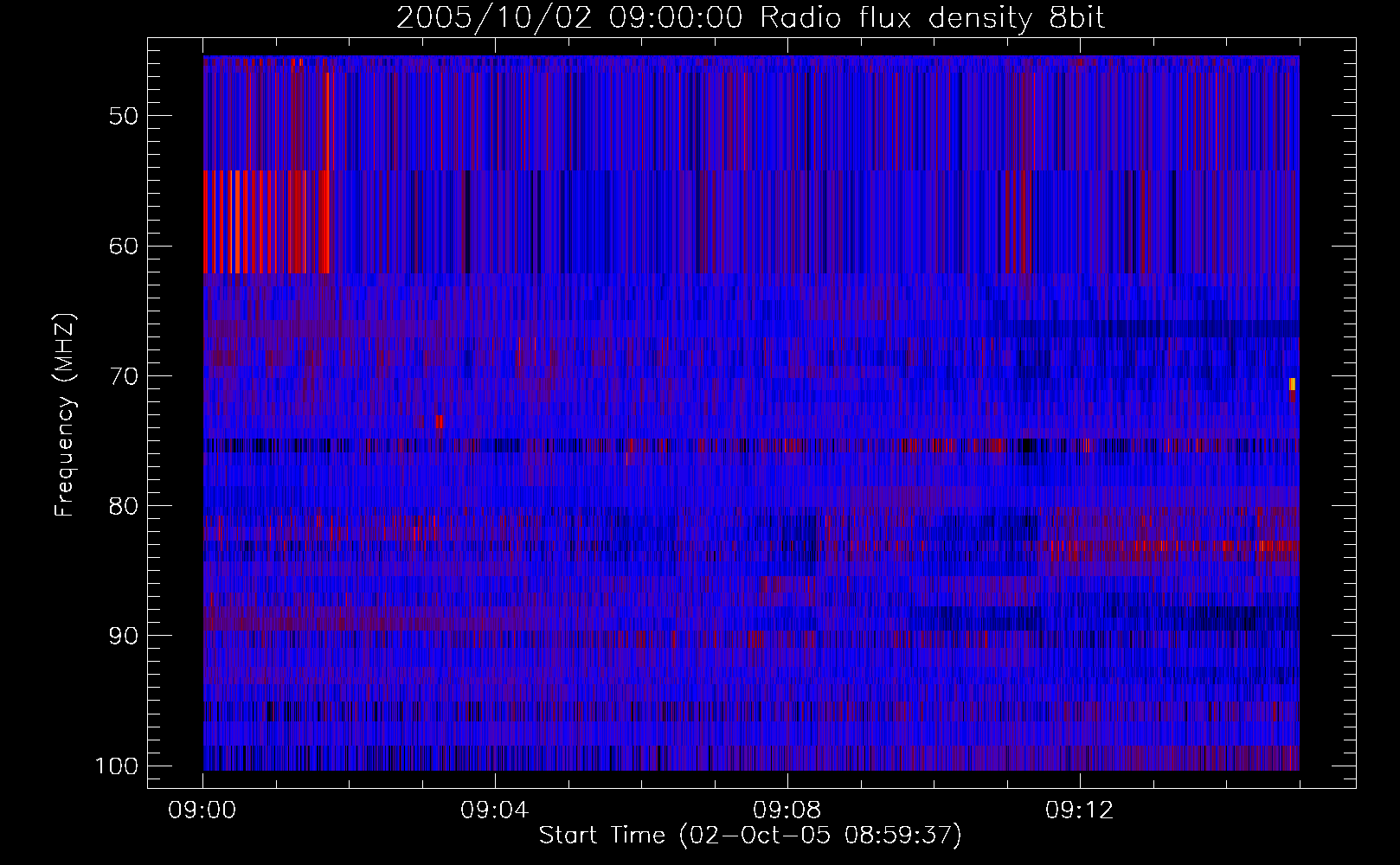Click the 09:04 time tick label

495,811
